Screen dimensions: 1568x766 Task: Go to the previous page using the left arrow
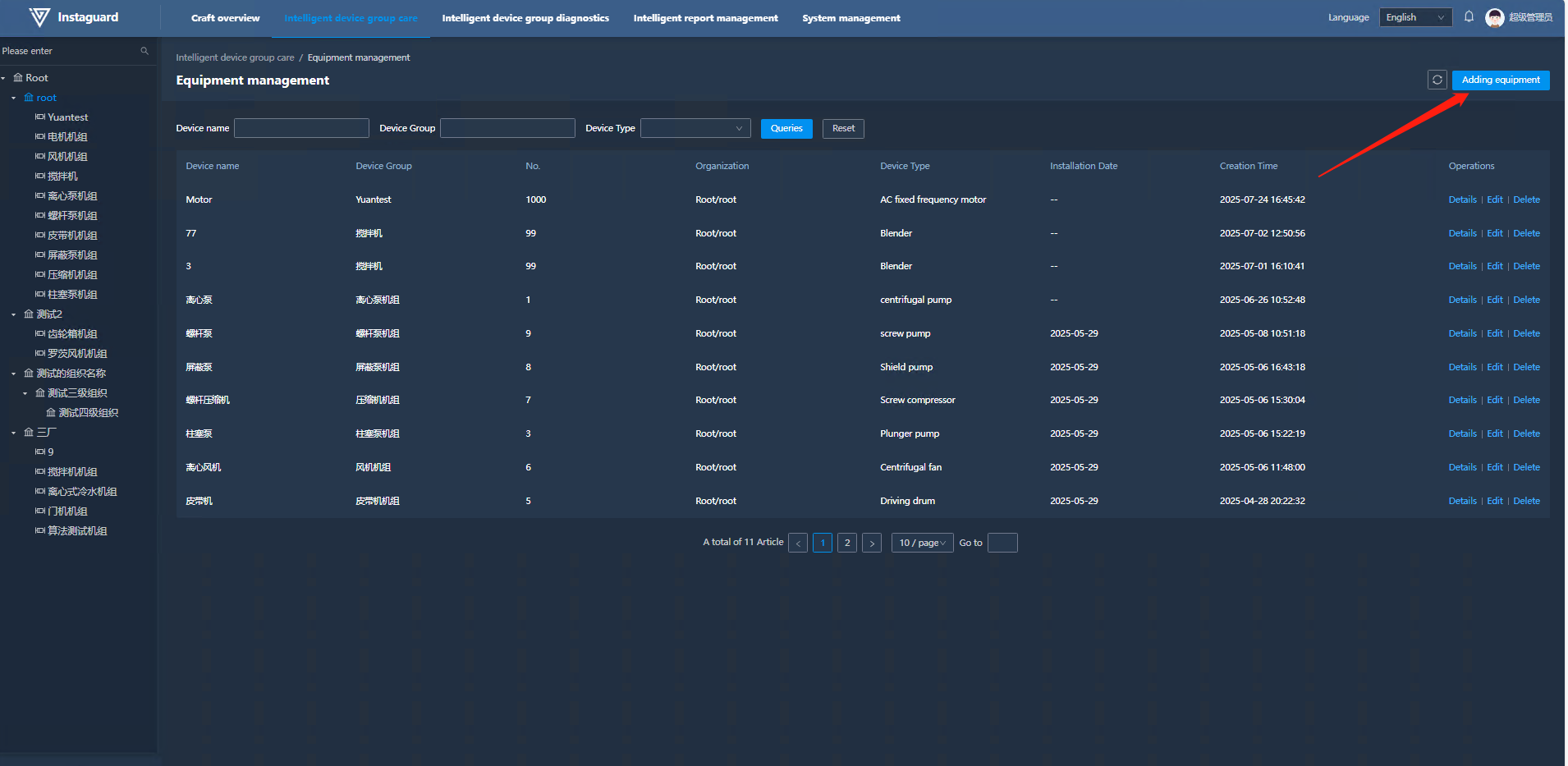[798, 543]
